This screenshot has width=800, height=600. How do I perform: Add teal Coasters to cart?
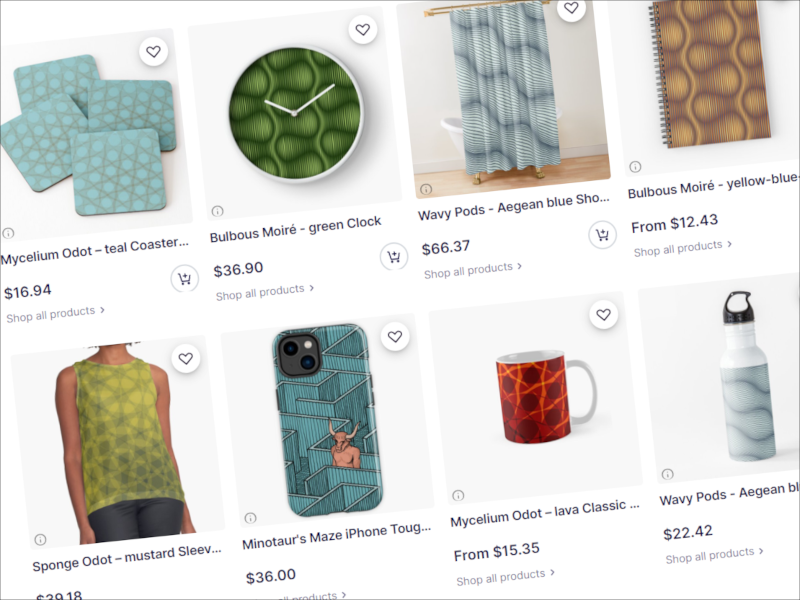pyautogui.click(x=184, y=279)
